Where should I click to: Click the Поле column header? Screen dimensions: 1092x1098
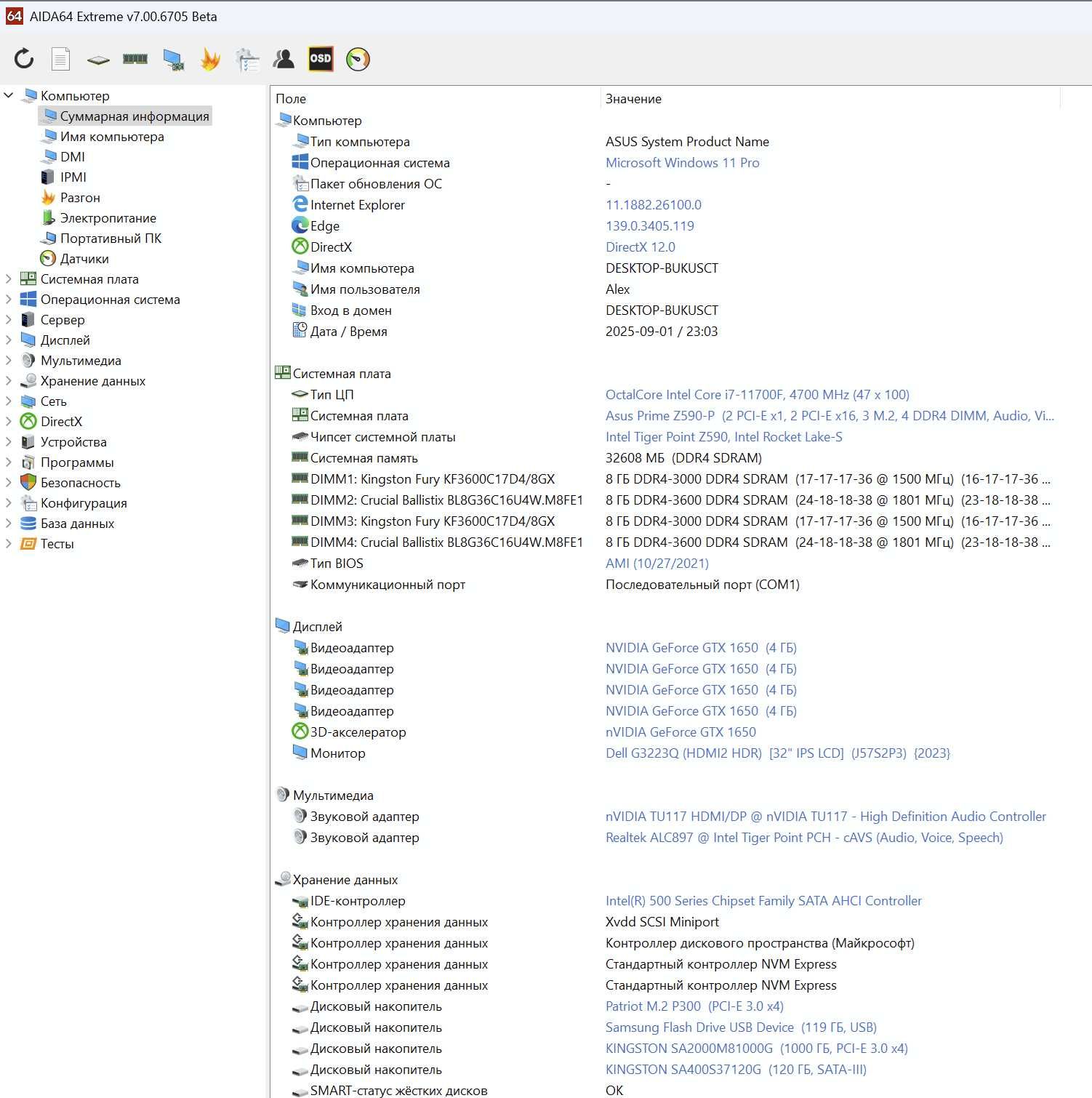[435, 98]
